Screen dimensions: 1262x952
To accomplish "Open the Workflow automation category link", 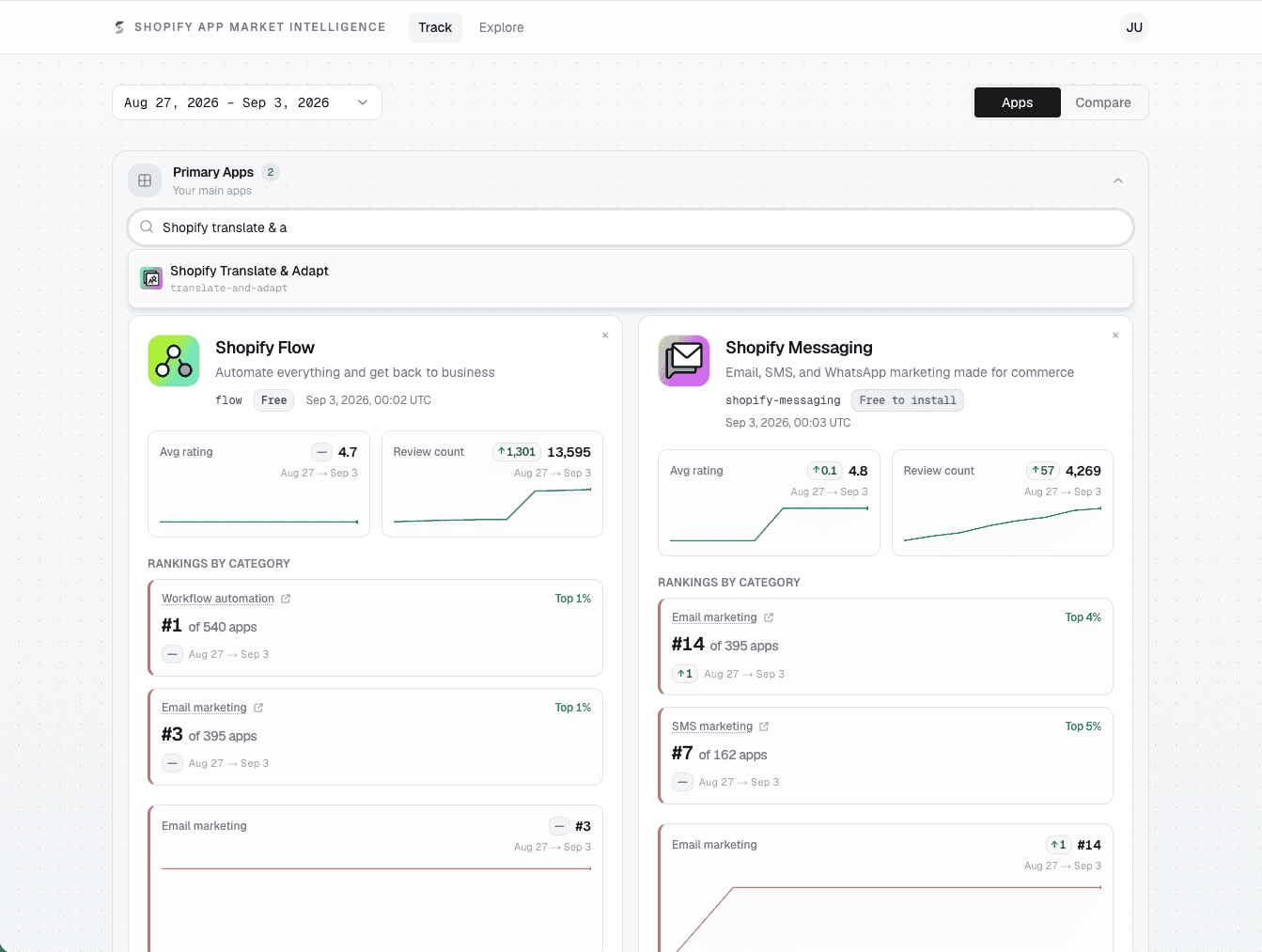I will click(x=218, y=599).
